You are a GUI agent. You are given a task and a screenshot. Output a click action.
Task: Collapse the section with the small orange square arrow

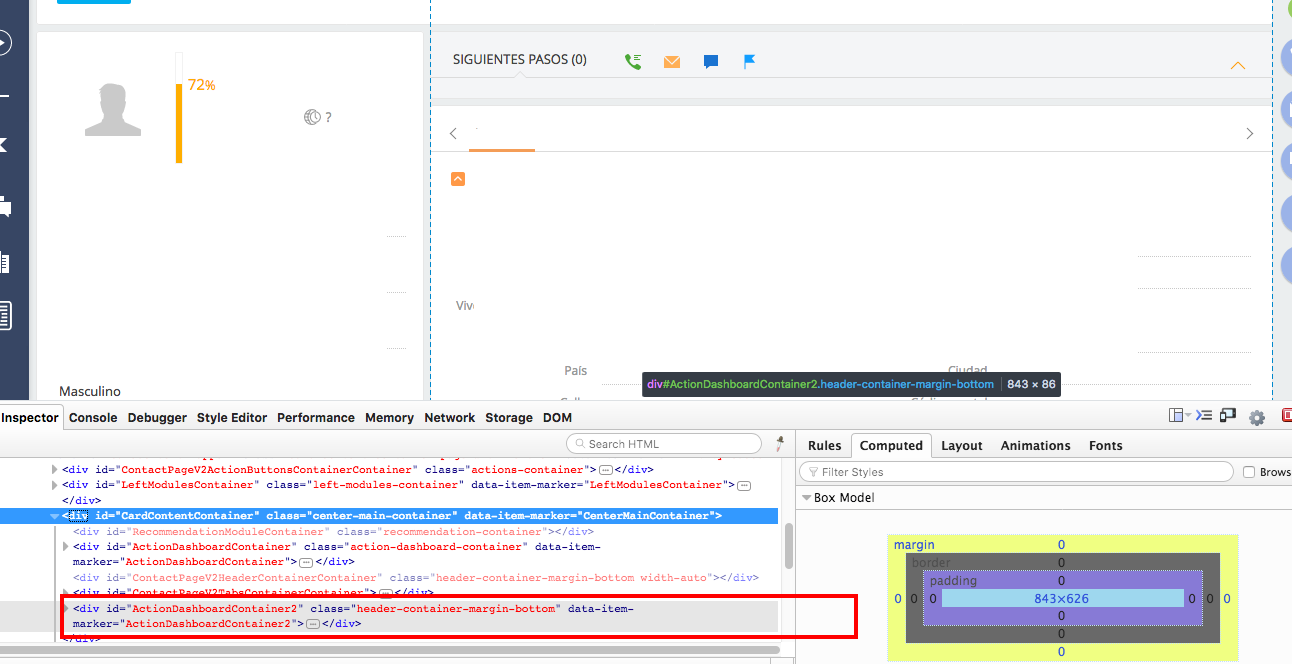click(x=458, y=179)
